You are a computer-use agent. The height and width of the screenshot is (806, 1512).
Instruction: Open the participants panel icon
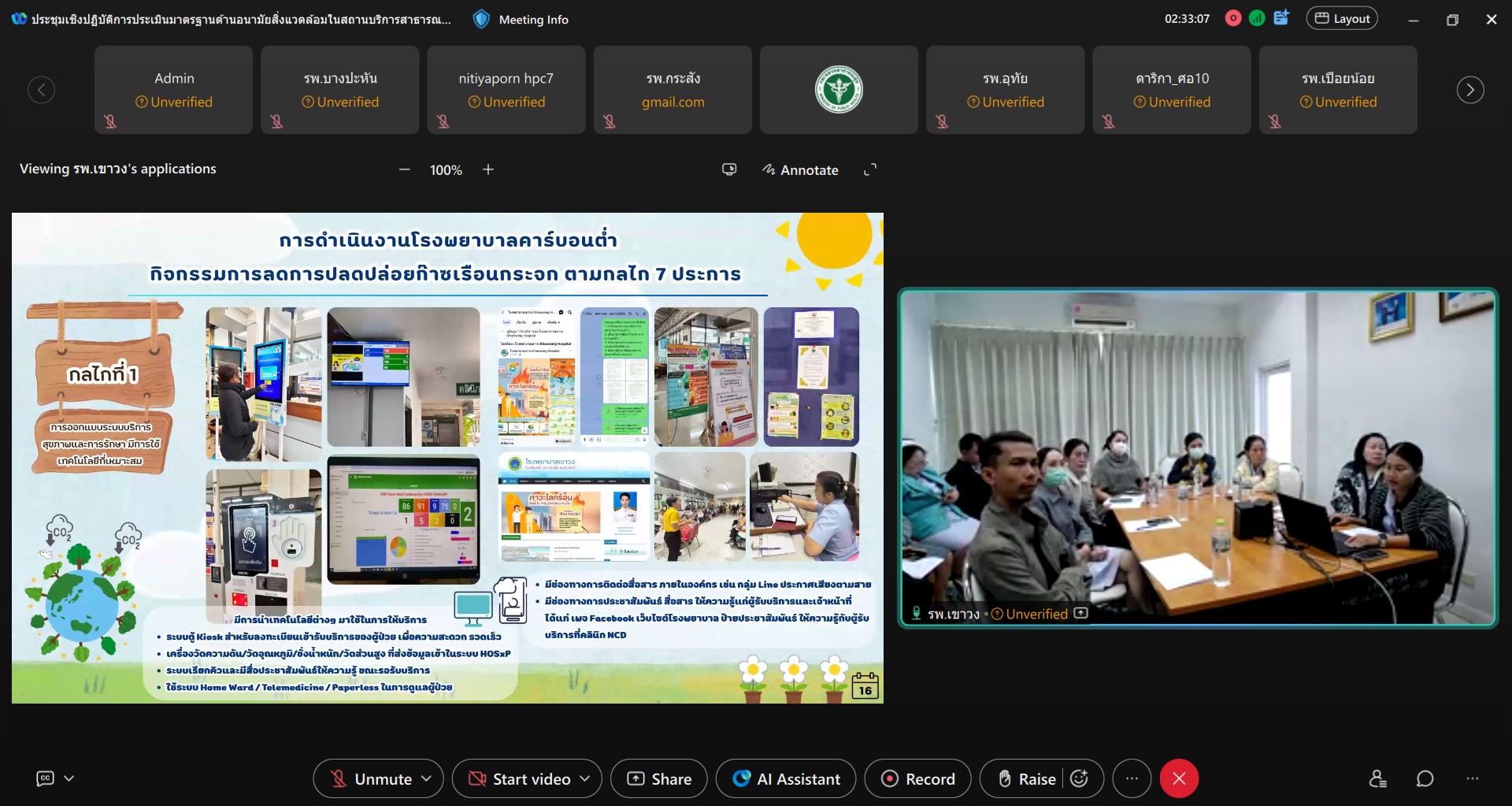point(1377,778)
